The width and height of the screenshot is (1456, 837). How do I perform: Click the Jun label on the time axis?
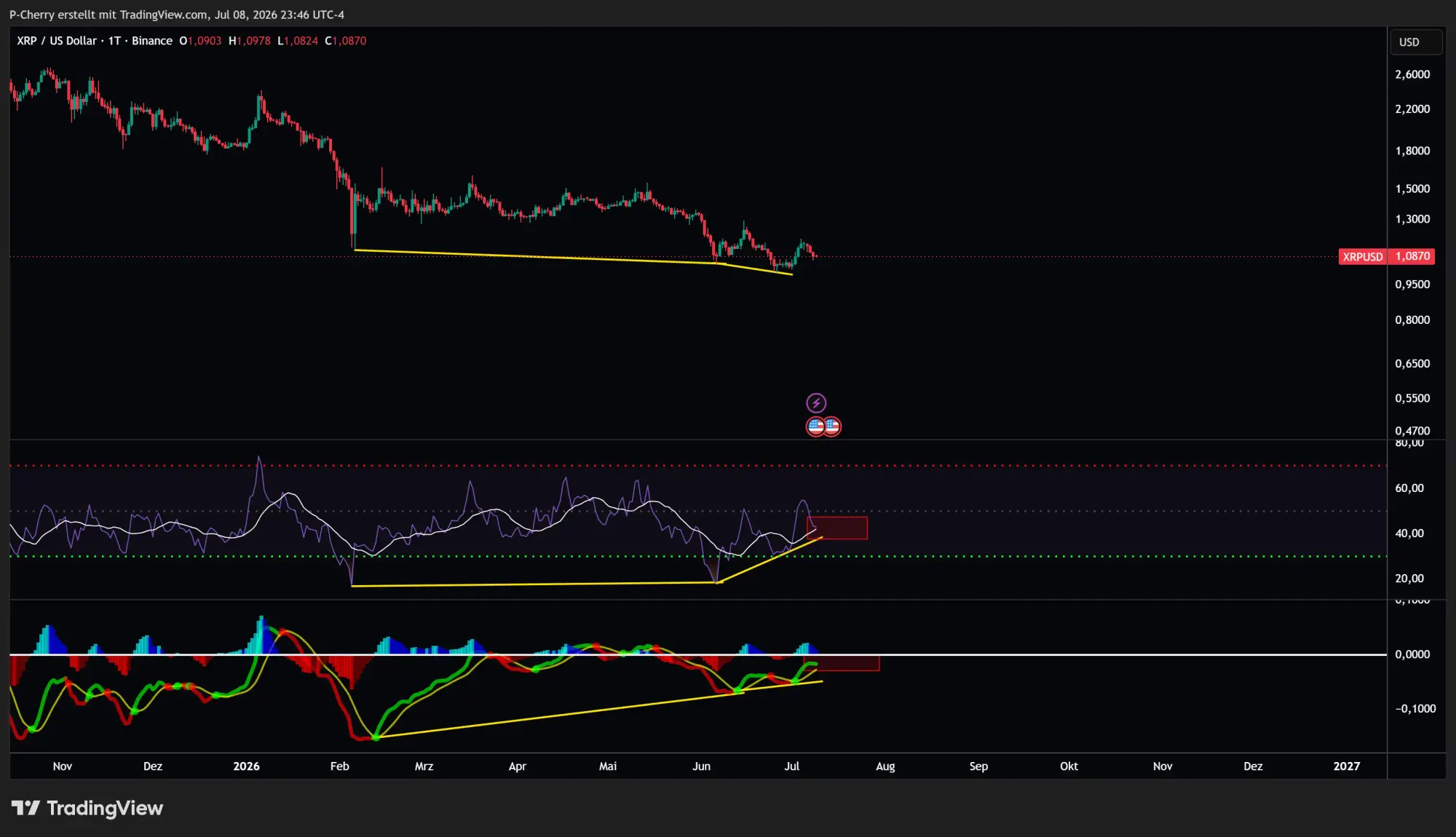(x=701, y=766)
